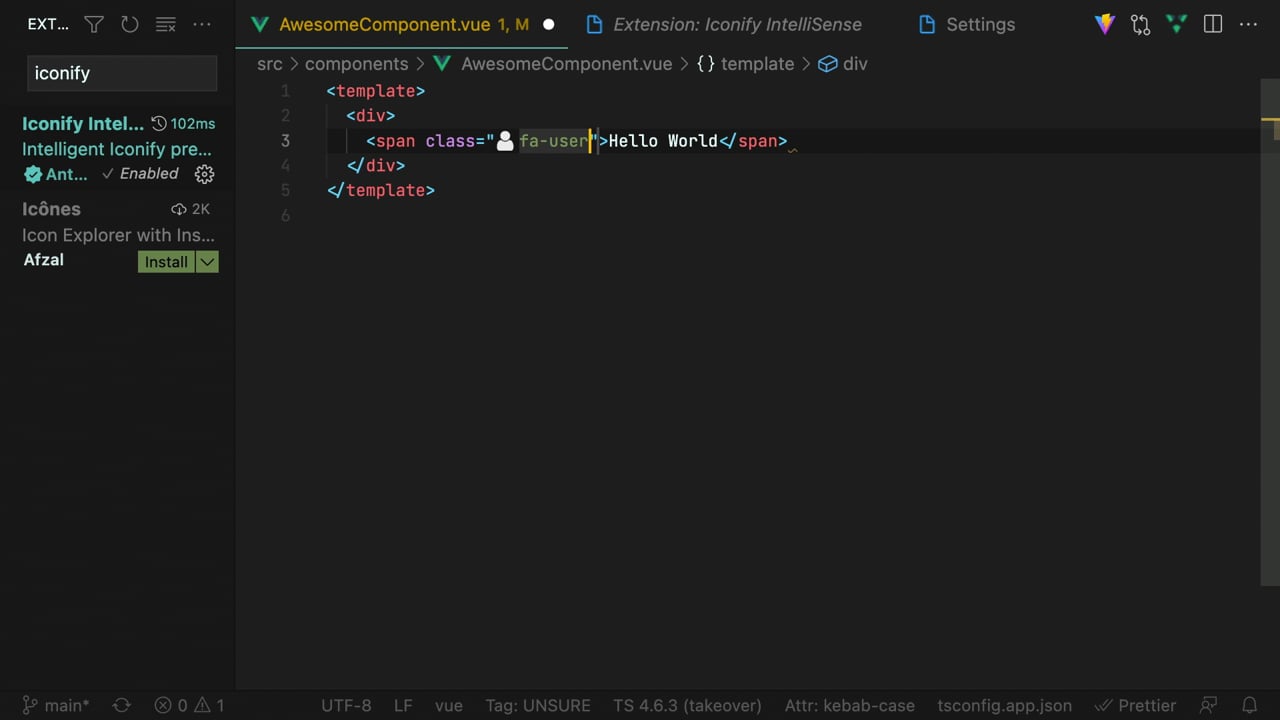
Task: Expand the template breadcrumb item
Action: tap(757, 64)
